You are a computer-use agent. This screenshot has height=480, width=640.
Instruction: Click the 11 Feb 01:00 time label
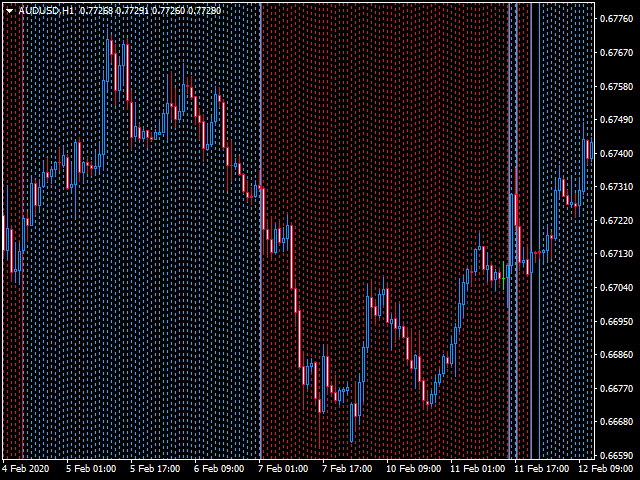coord(478,469)
